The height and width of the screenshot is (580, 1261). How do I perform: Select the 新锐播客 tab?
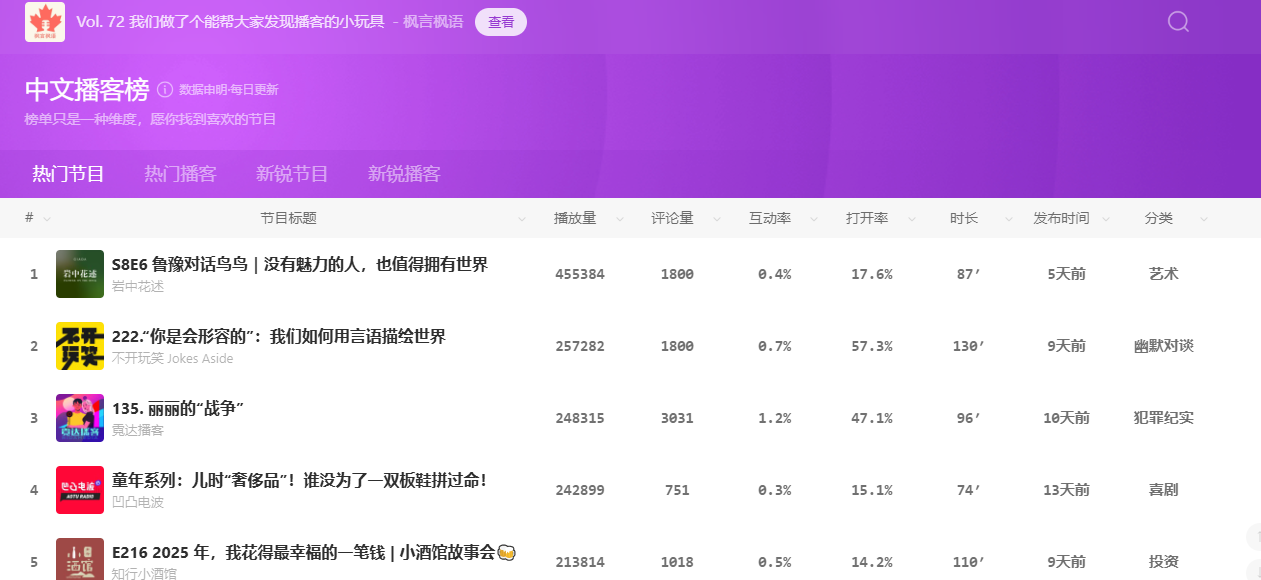(x=404, y=174)
